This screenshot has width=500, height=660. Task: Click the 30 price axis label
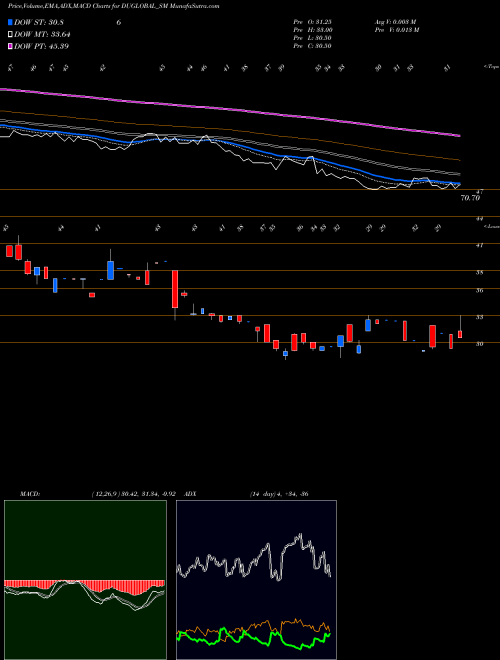[479, 344]
